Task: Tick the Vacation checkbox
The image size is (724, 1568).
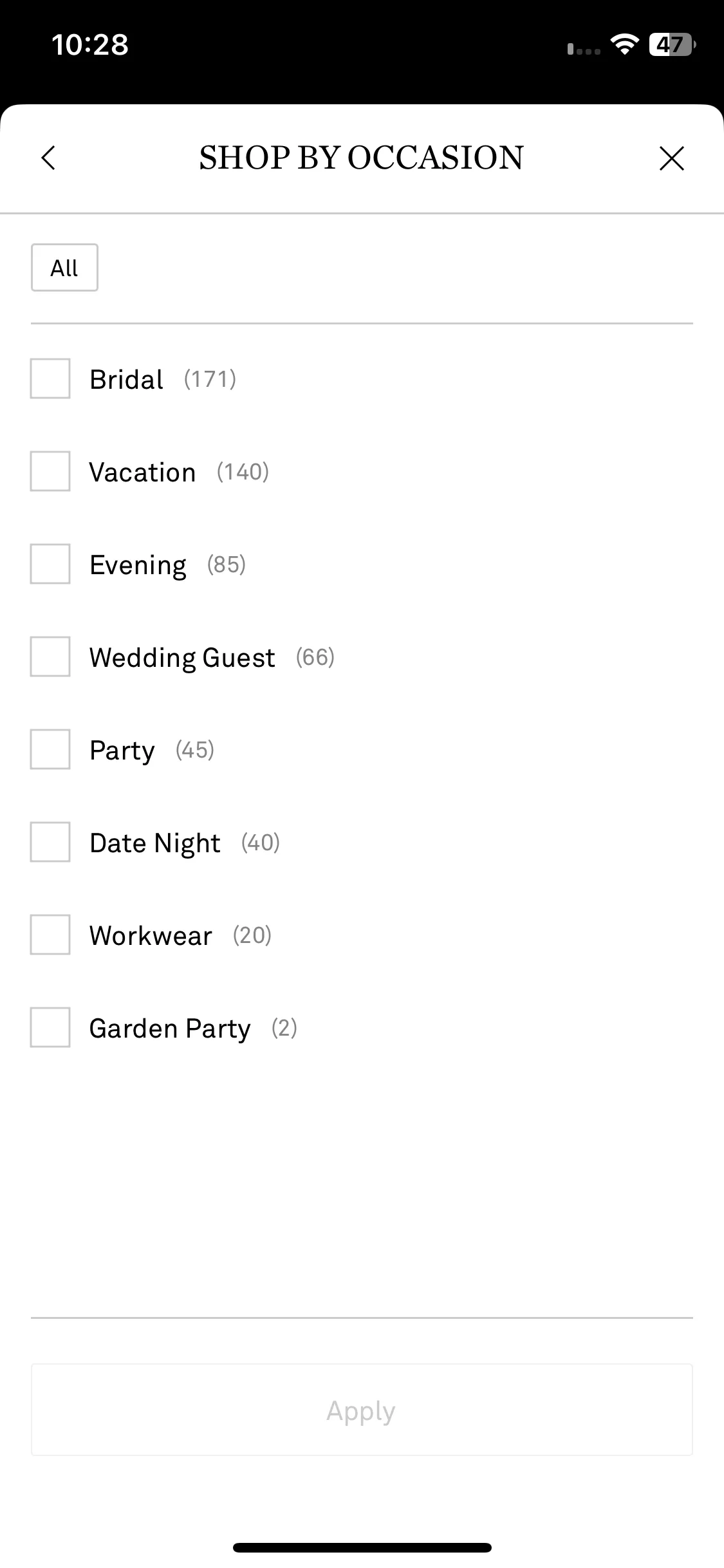Action: (x=50, y=471)
